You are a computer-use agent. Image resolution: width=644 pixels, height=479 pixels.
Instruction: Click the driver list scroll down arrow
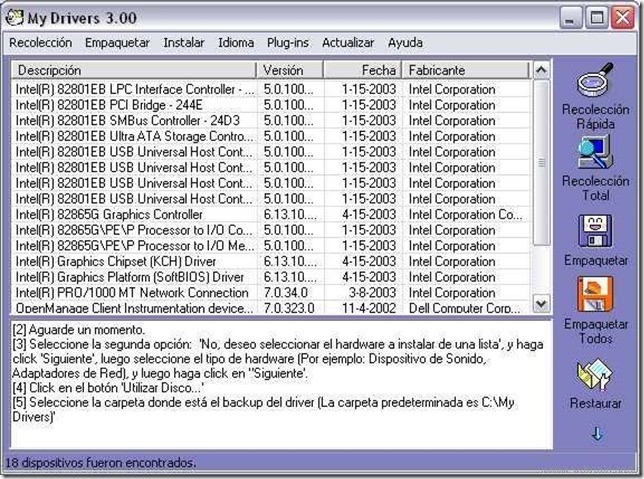[x=541, y=304]
